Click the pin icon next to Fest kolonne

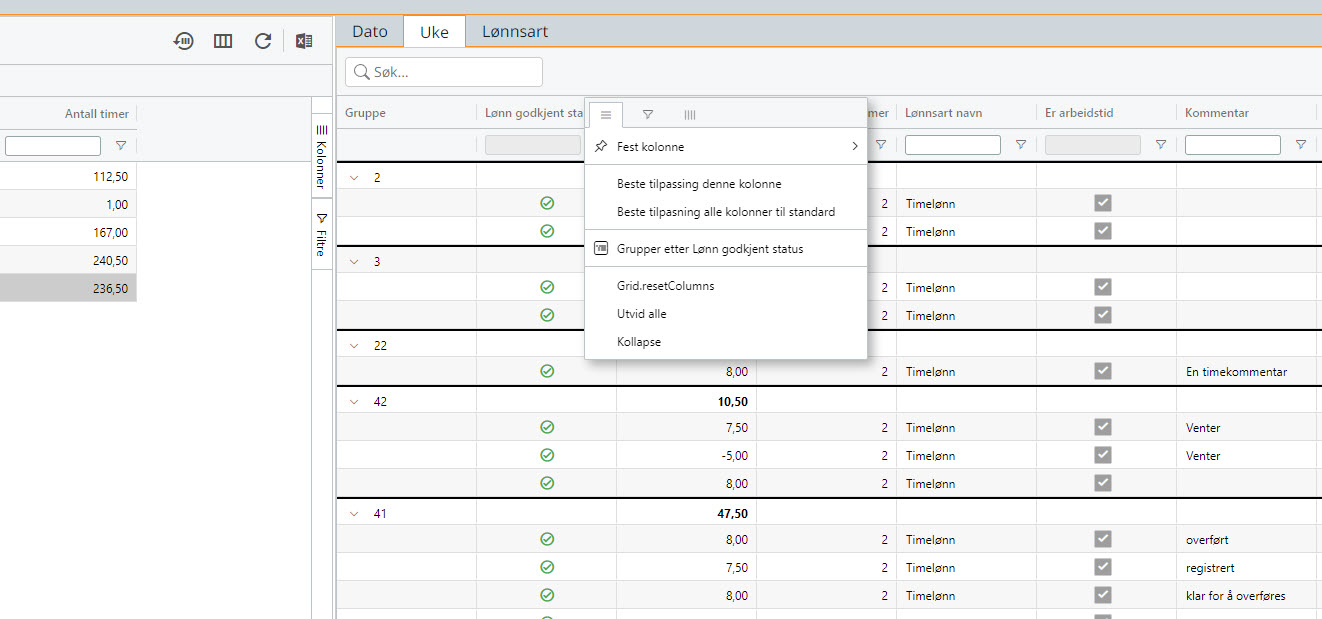point(601,146)
